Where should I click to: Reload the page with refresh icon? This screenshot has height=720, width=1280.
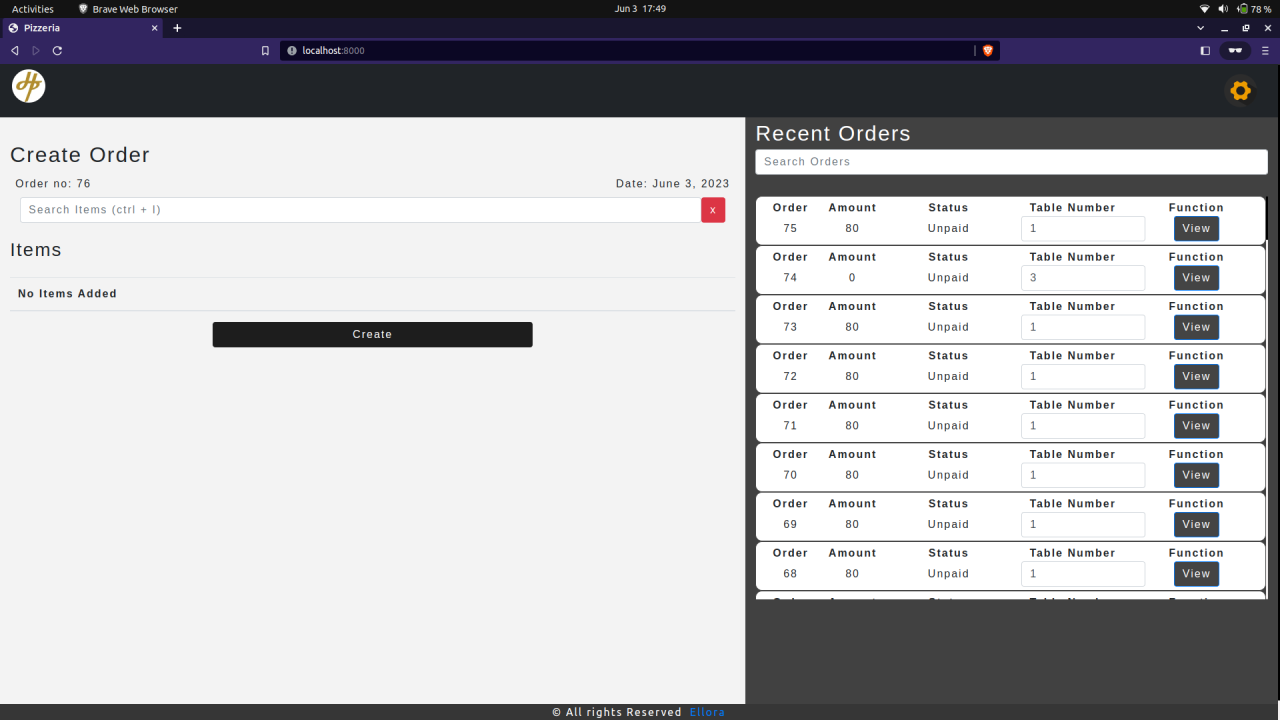[x=57, y=50]
